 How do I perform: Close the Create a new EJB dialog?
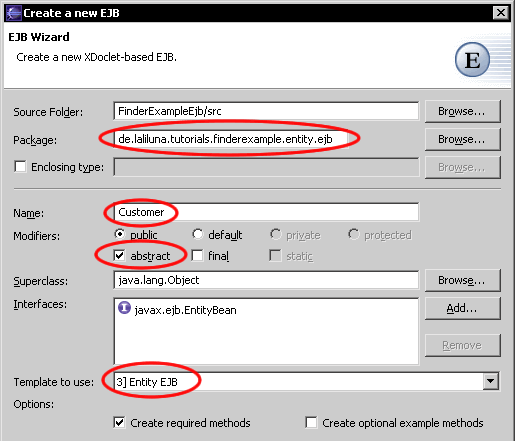click(x=501, y=13)
